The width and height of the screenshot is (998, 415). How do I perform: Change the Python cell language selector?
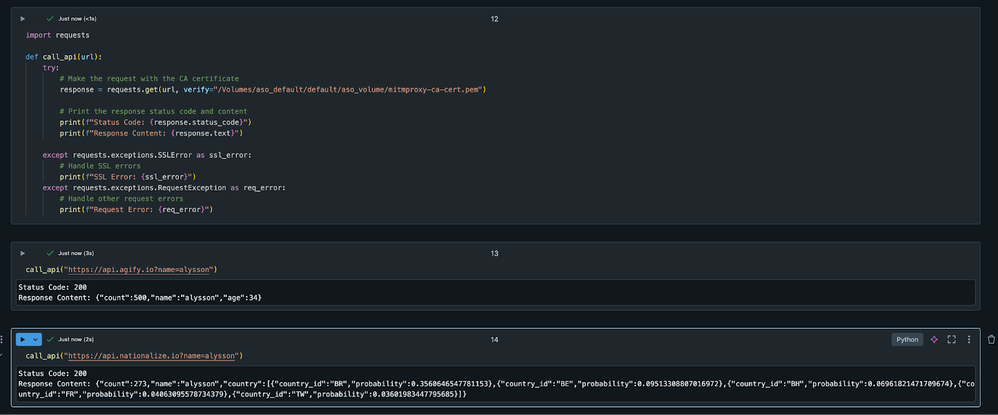(x=907, y=339)
